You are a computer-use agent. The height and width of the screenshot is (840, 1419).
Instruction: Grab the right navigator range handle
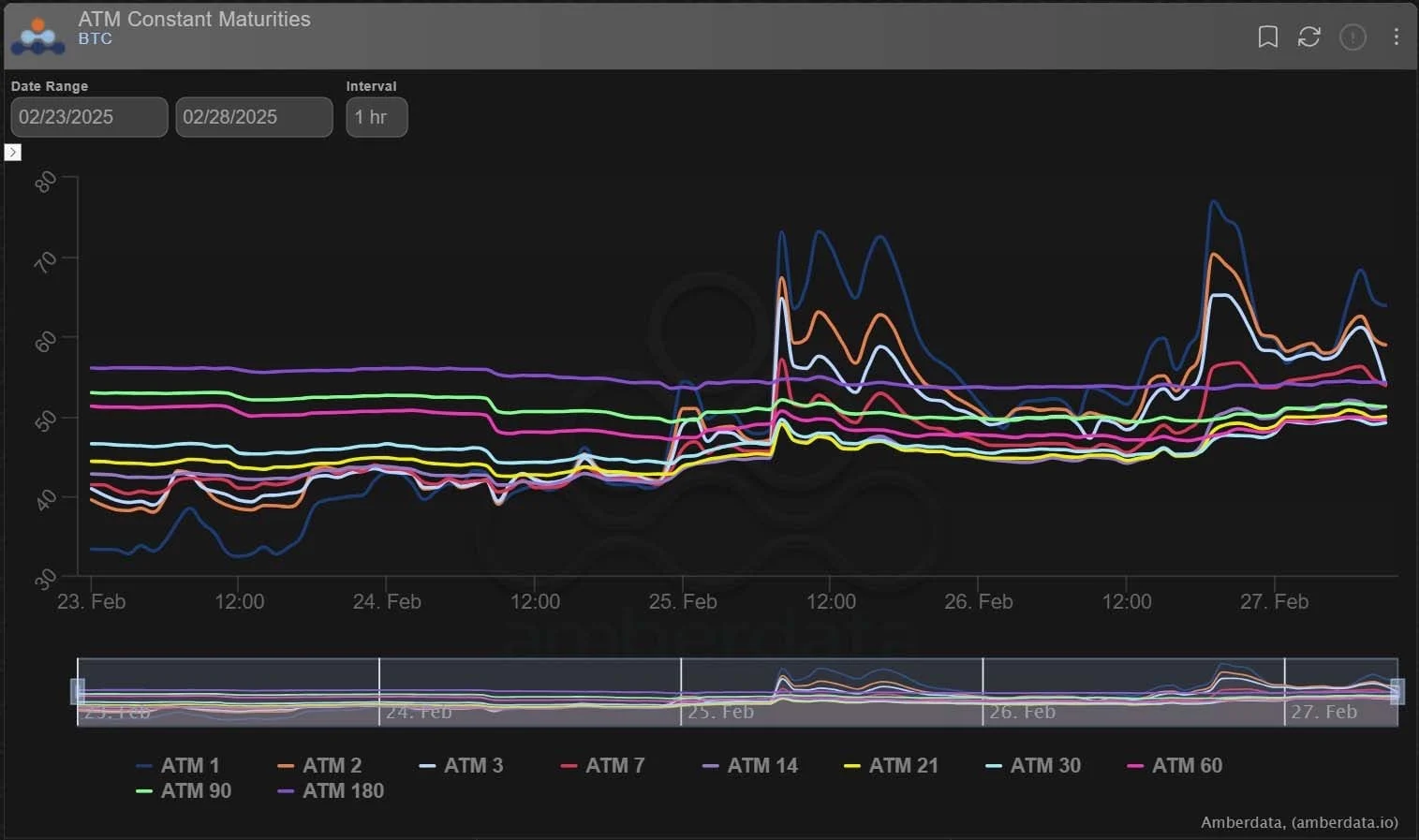click(1397, 691)
